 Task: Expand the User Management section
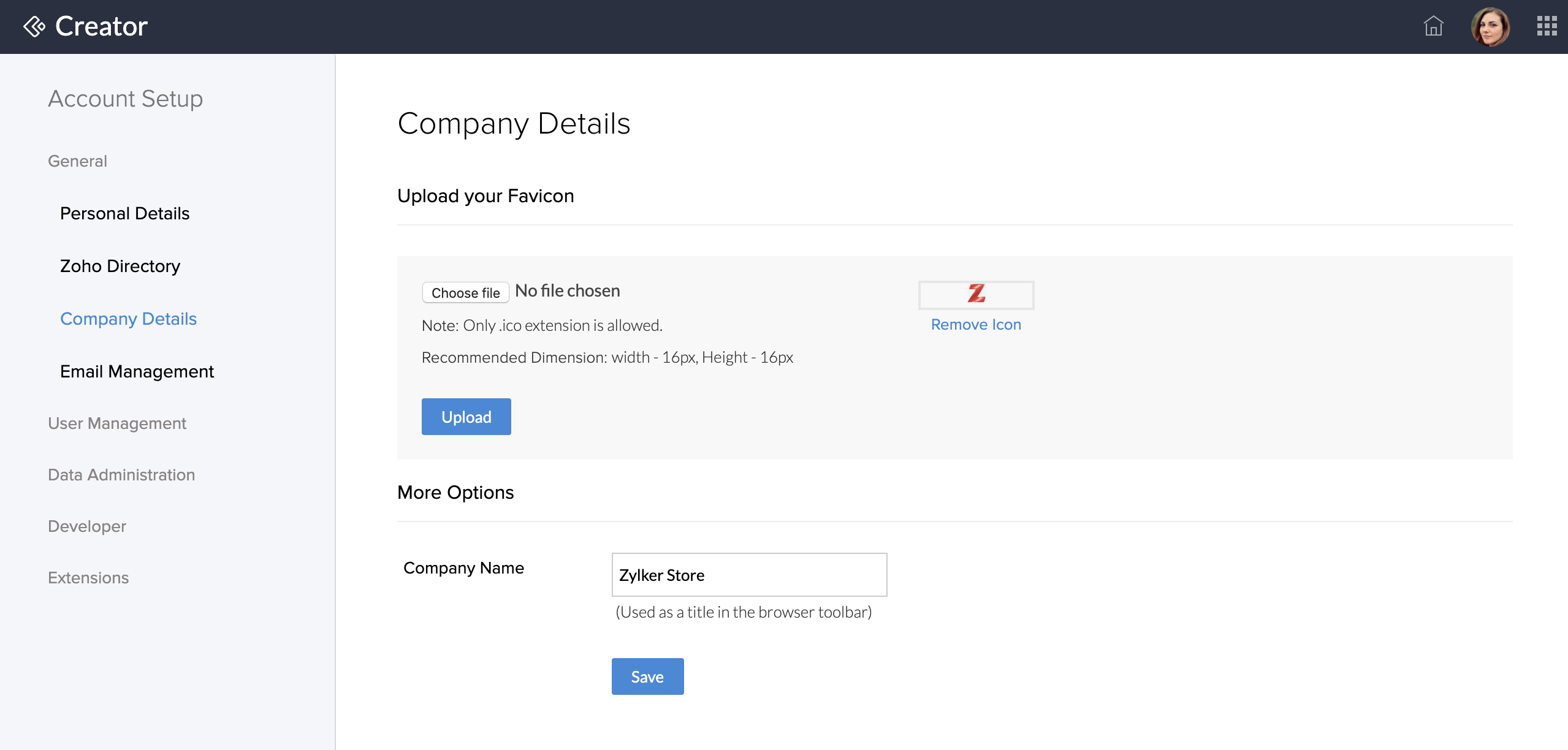point(117,423)
